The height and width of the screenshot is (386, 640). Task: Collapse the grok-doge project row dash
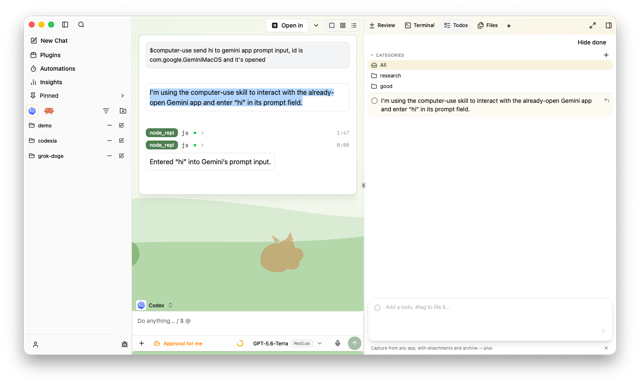[109, 155]
